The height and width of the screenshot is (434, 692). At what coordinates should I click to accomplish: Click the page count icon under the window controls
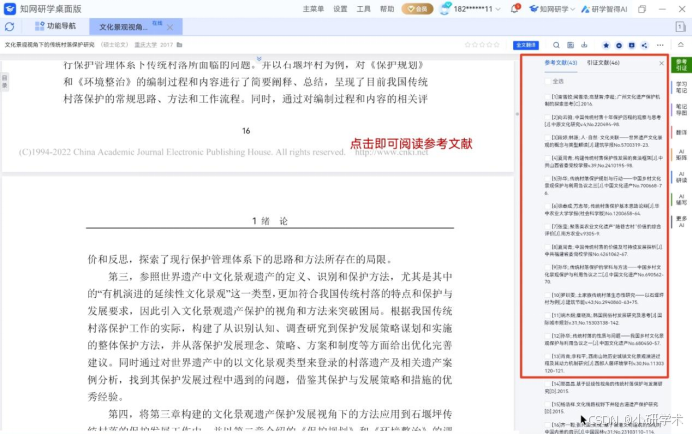click(x=680, y=27)
